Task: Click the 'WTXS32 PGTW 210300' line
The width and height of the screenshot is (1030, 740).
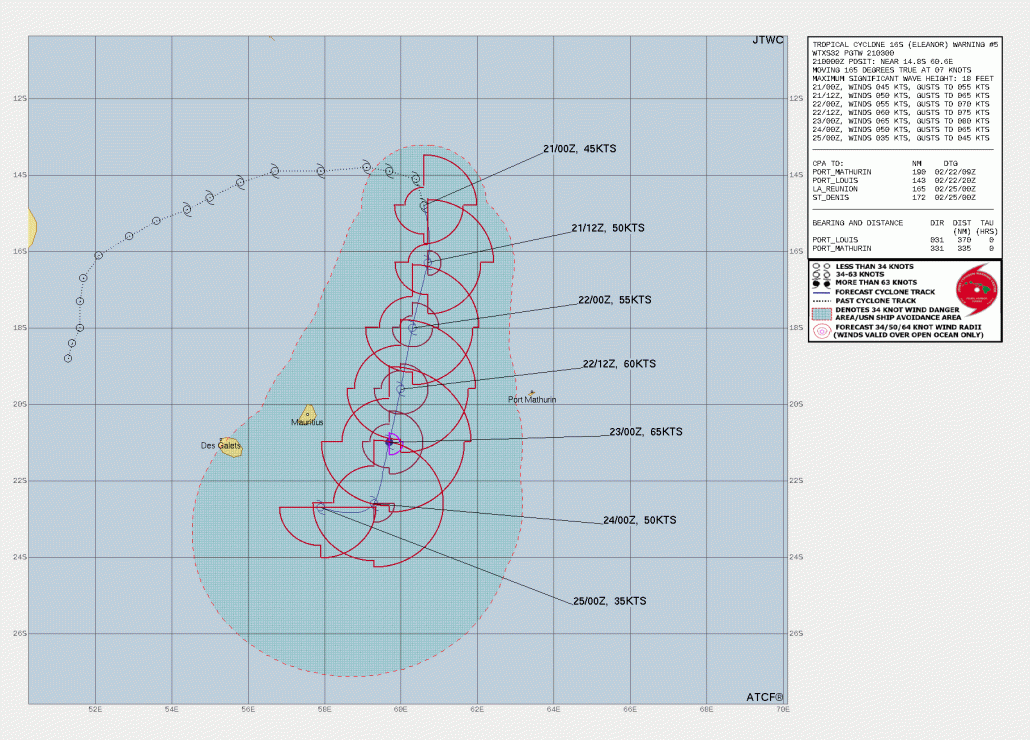Action: [x=853, y=53]
